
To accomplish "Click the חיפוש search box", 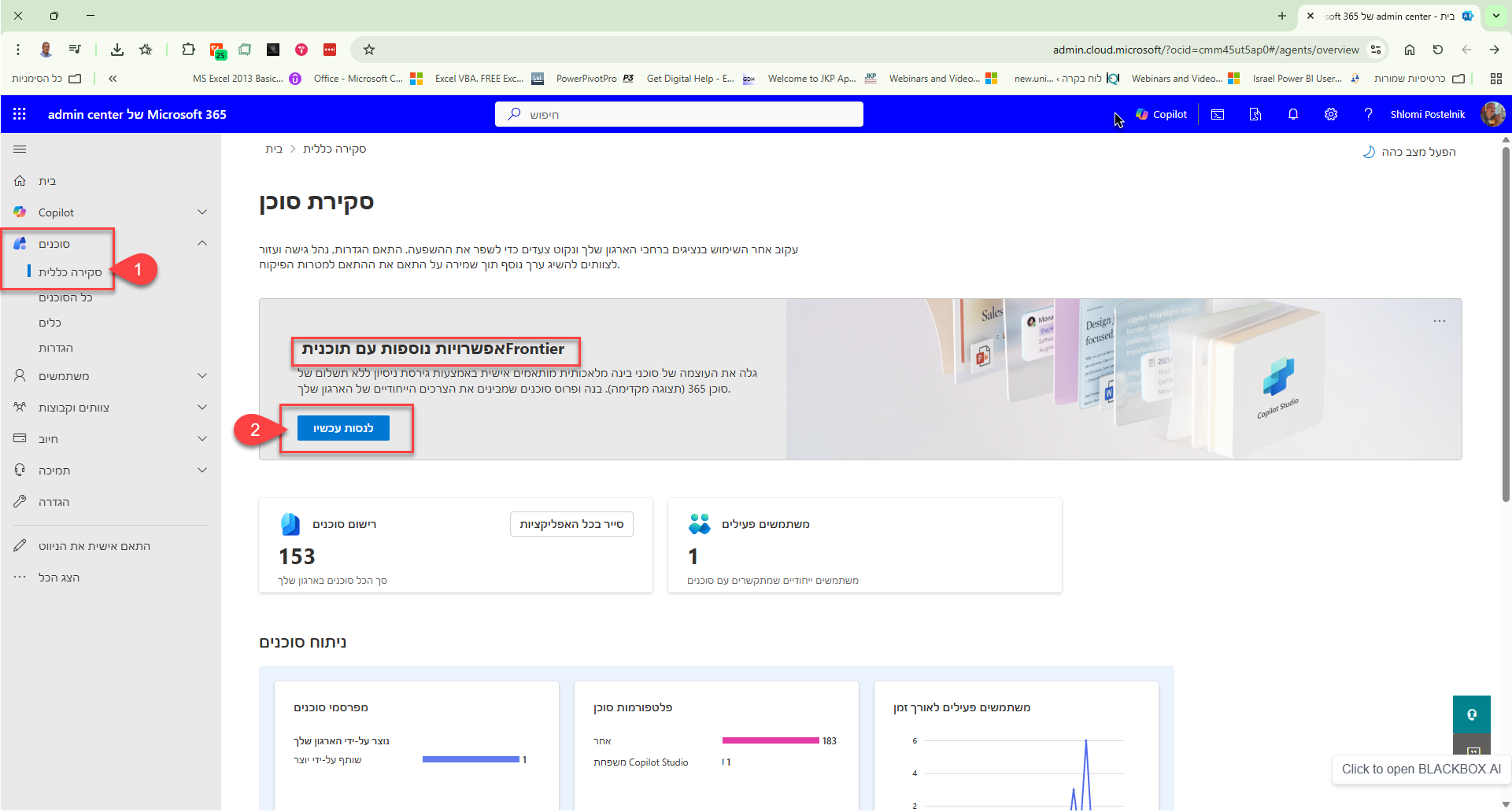I will 678,114.
